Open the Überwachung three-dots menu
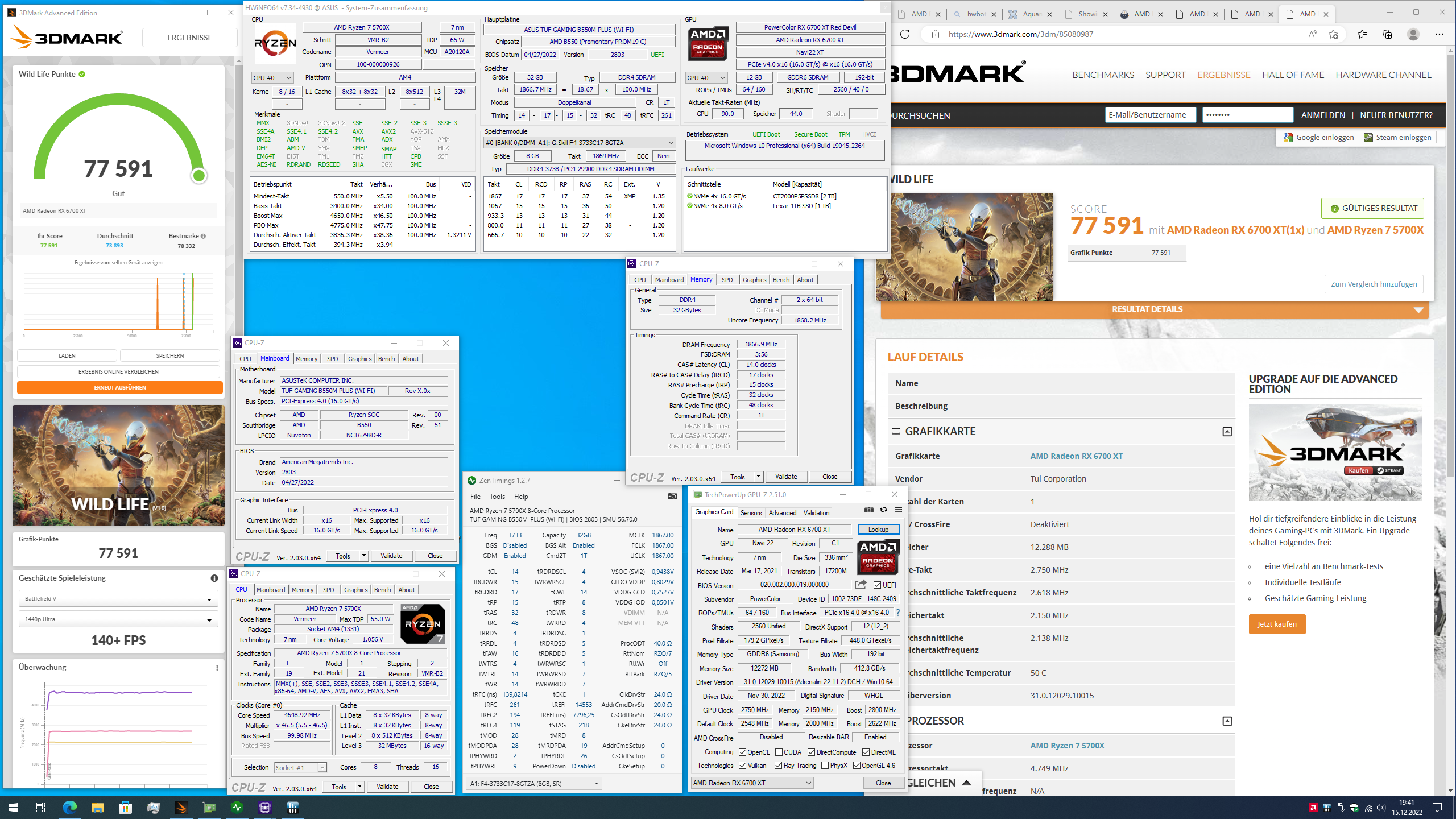1456x819 pixels. [x=217, y=668]
